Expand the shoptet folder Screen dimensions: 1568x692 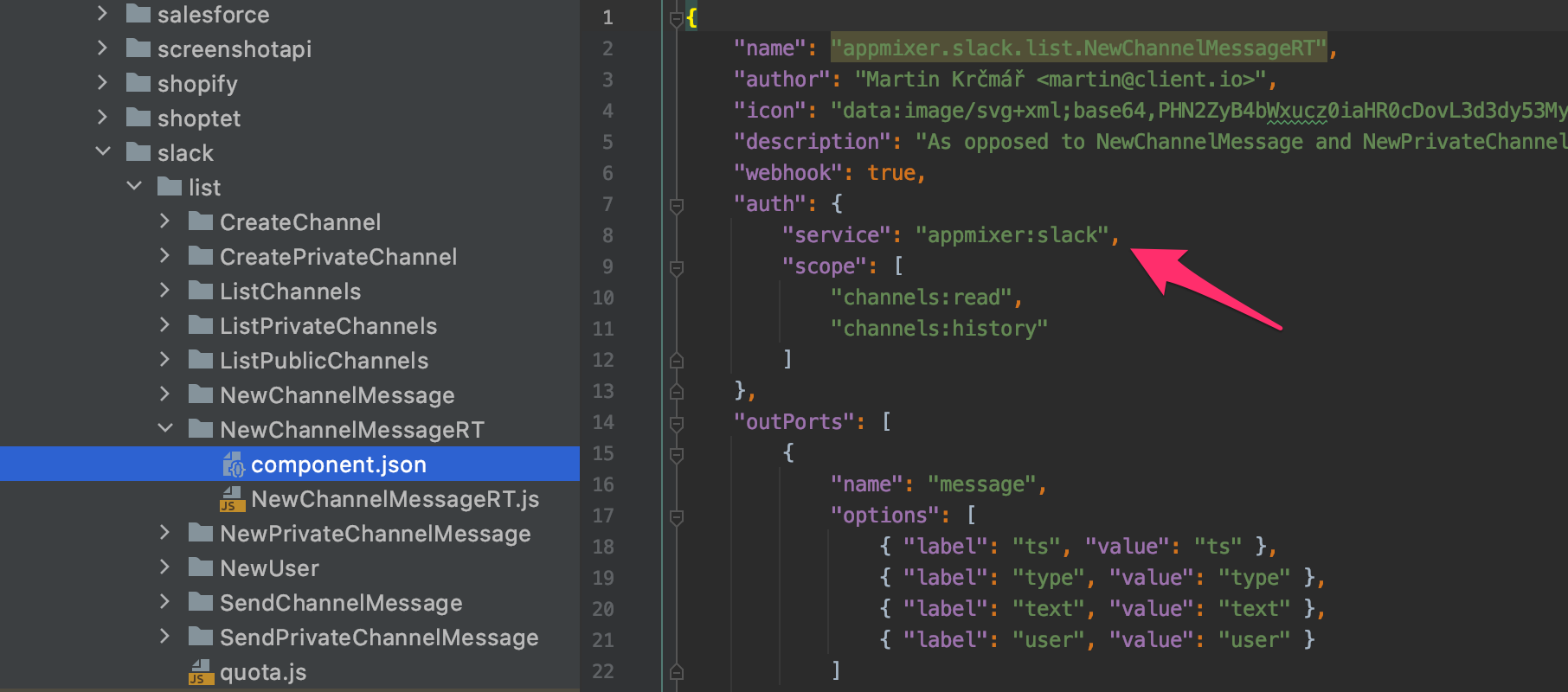[x=102, y=117]
